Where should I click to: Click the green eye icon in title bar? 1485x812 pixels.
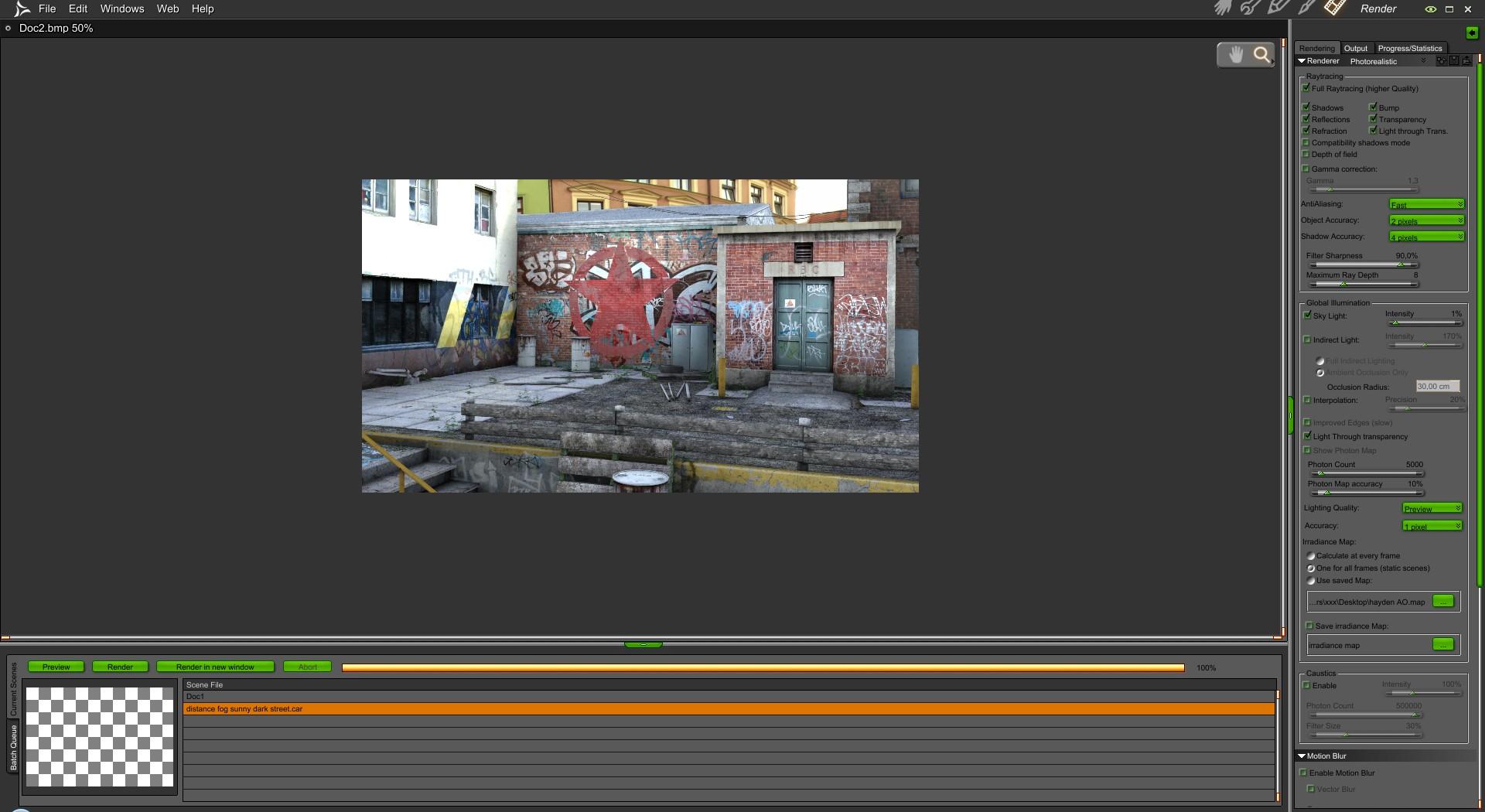(x=1431, y=9)
